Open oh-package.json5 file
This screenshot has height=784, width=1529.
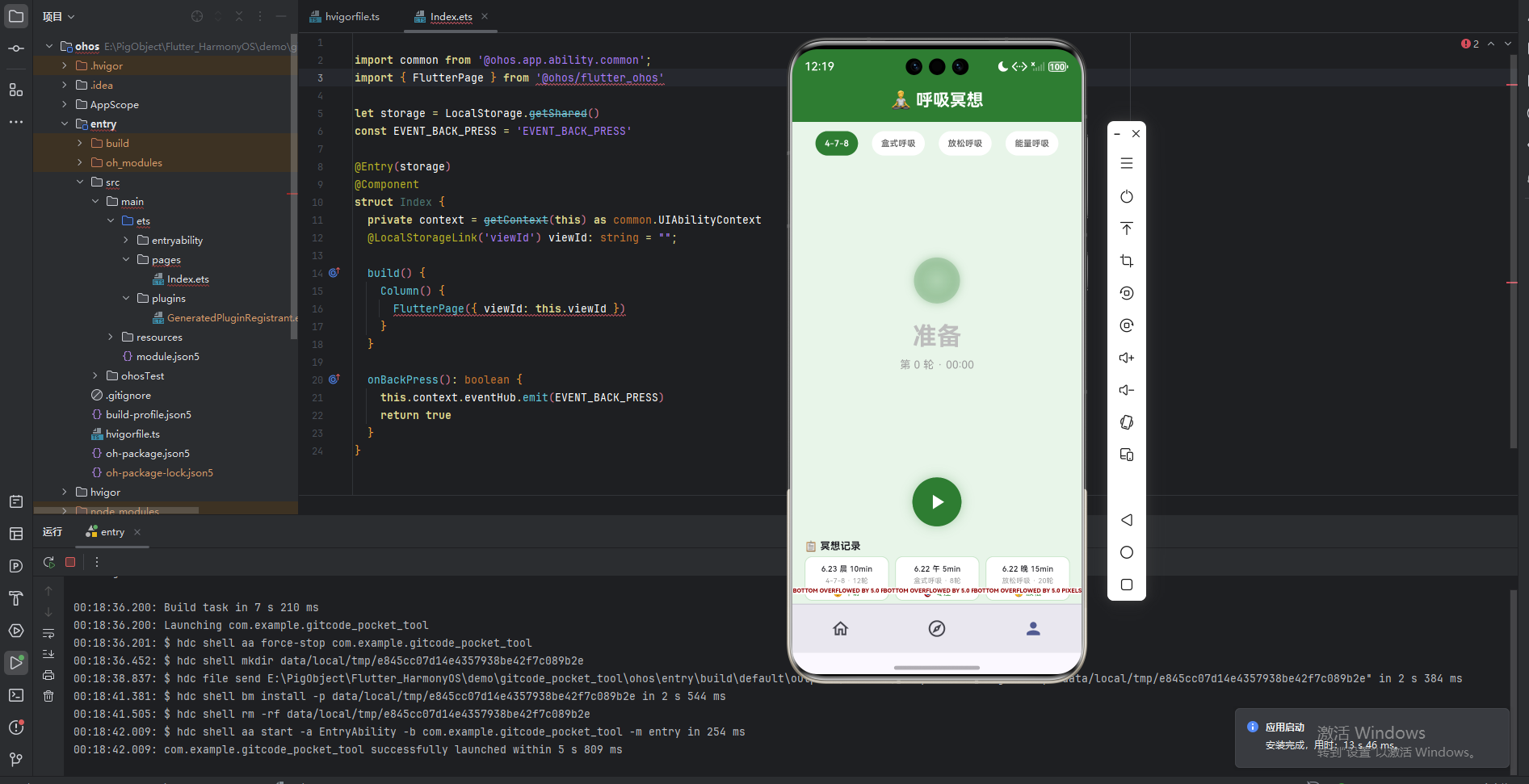point(141,453)
